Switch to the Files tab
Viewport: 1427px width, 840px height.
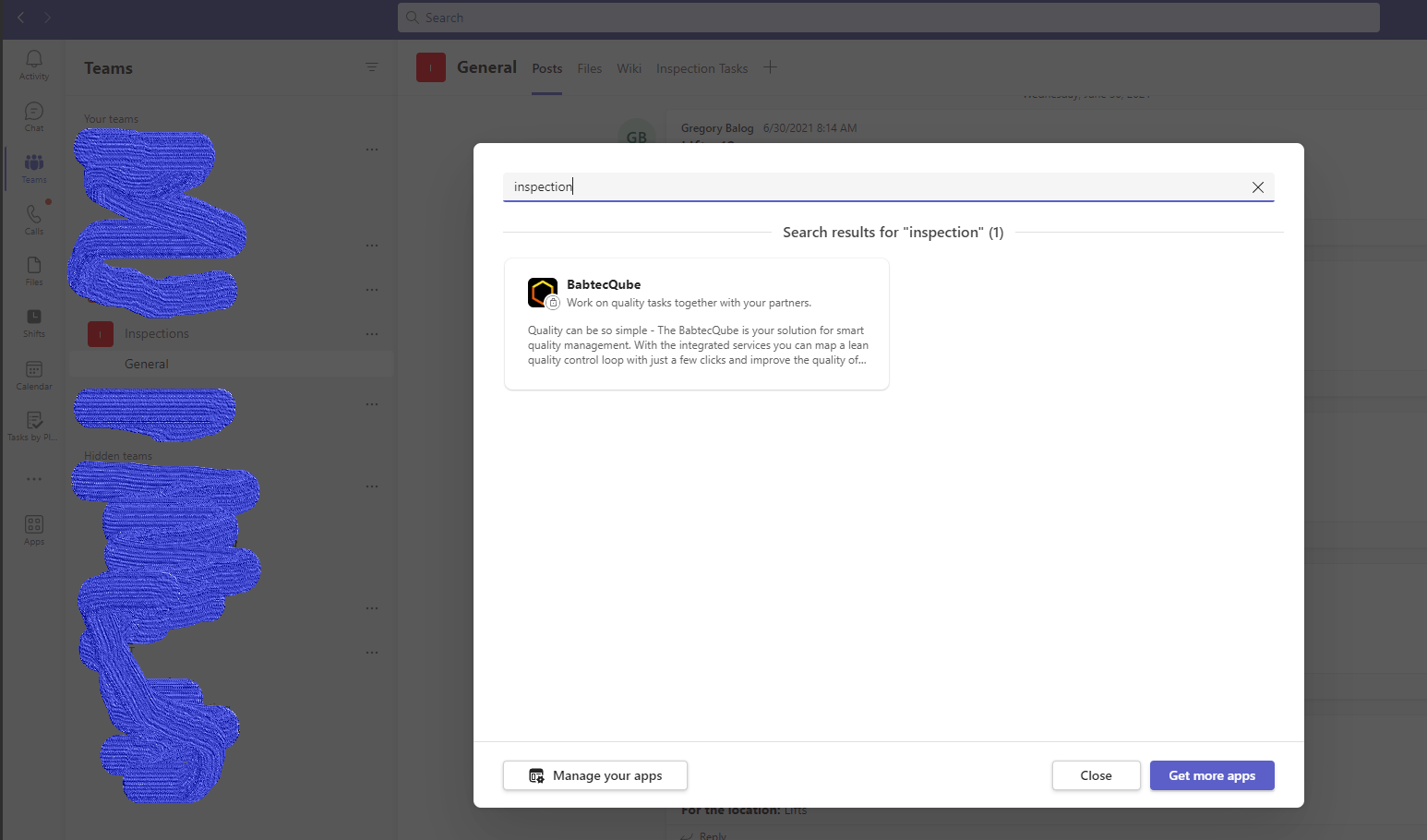click(590, 68)
